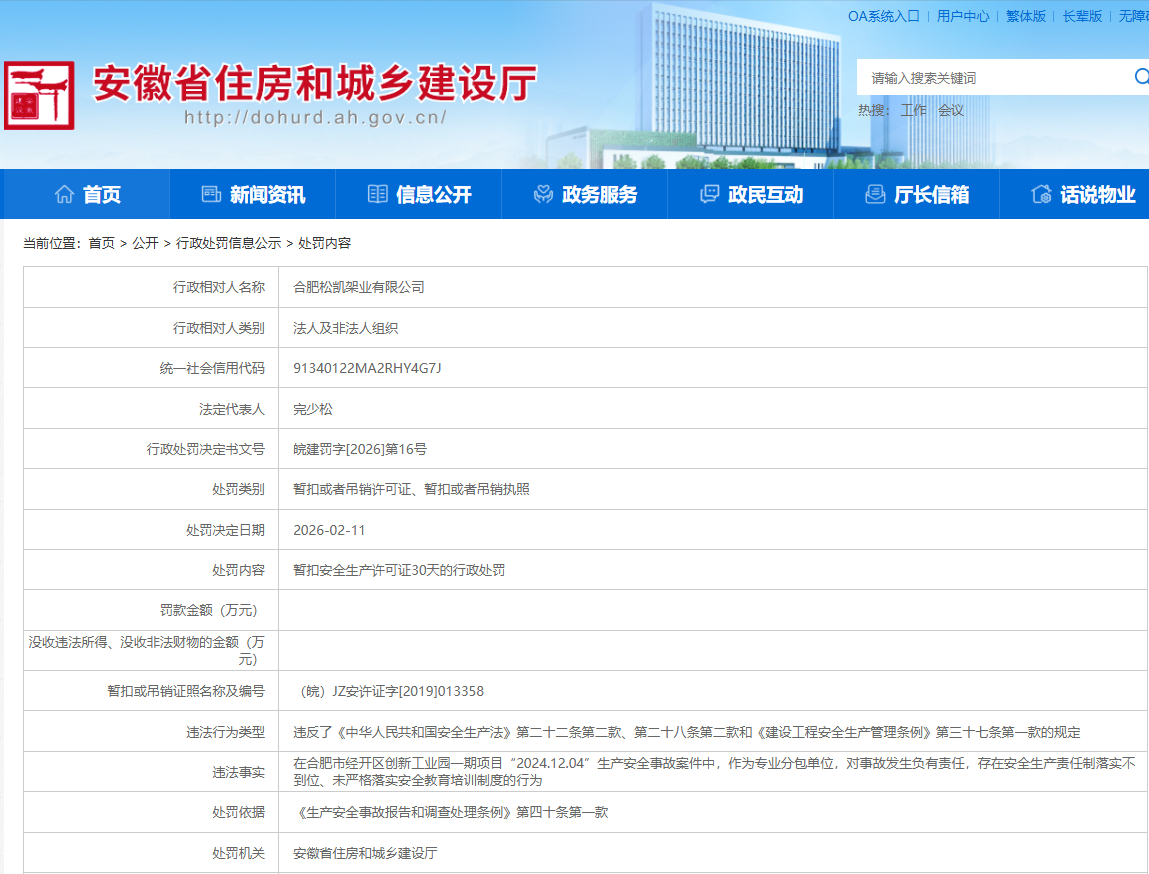
Task: Click the label 处罚决定日期
Action: (x=225, y=530)
